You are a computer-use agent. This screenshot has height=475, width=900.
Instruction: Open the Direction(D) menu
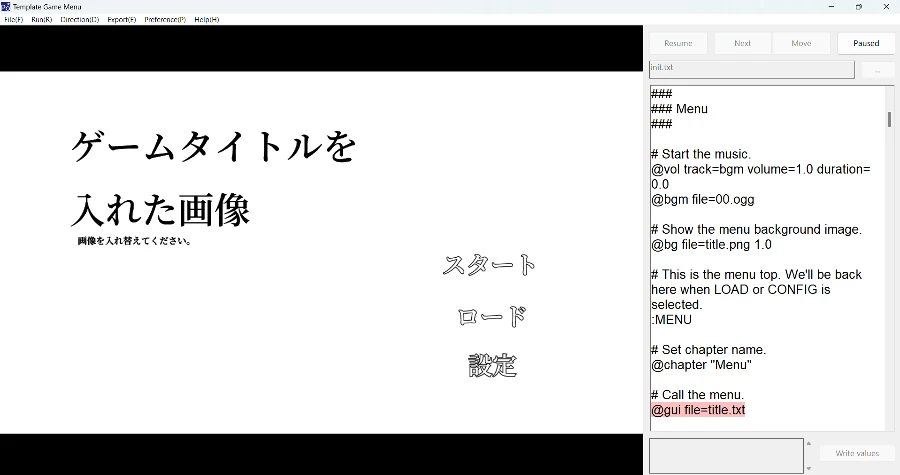(80, 20)
